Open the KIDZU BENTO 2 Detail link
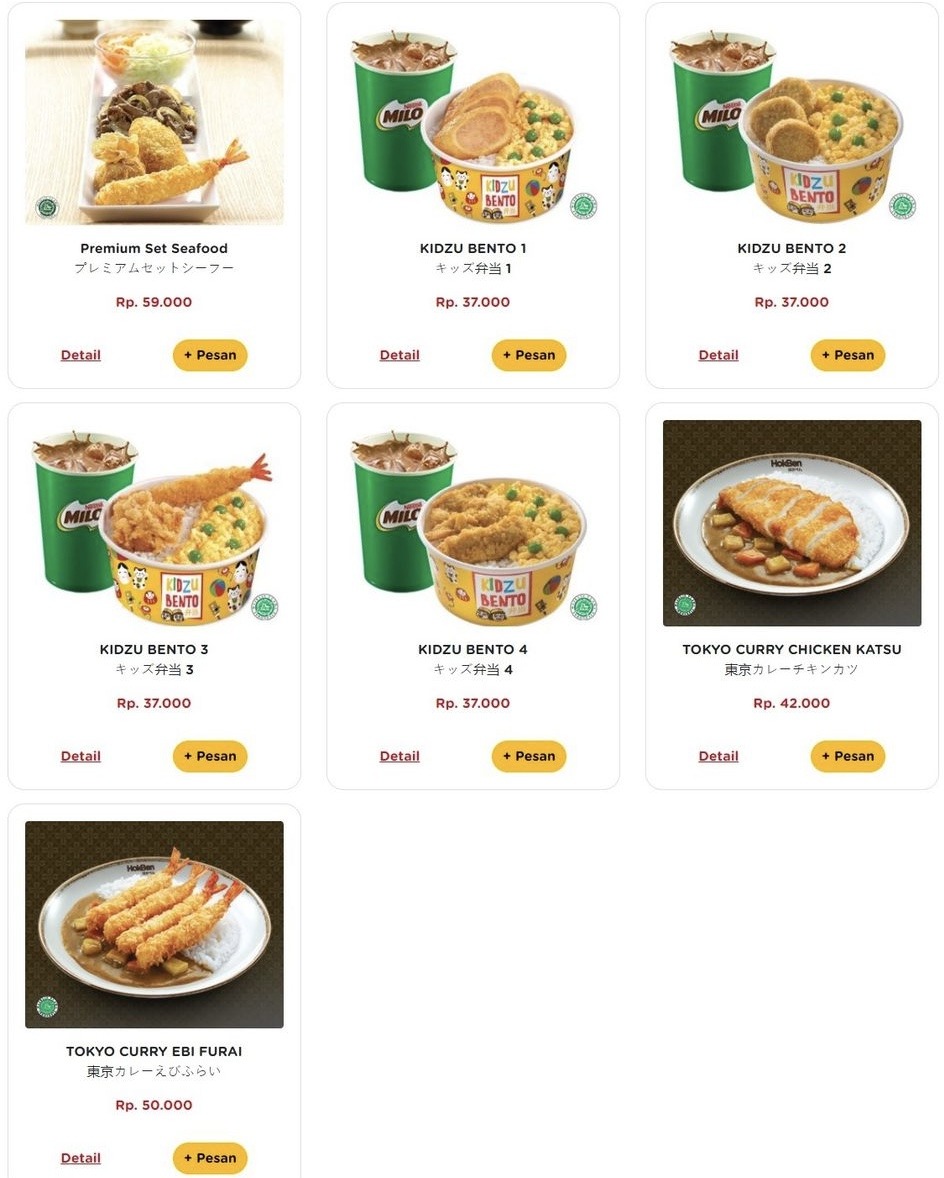The width and height of the screenshot is (944, 1178). [719, 355]
